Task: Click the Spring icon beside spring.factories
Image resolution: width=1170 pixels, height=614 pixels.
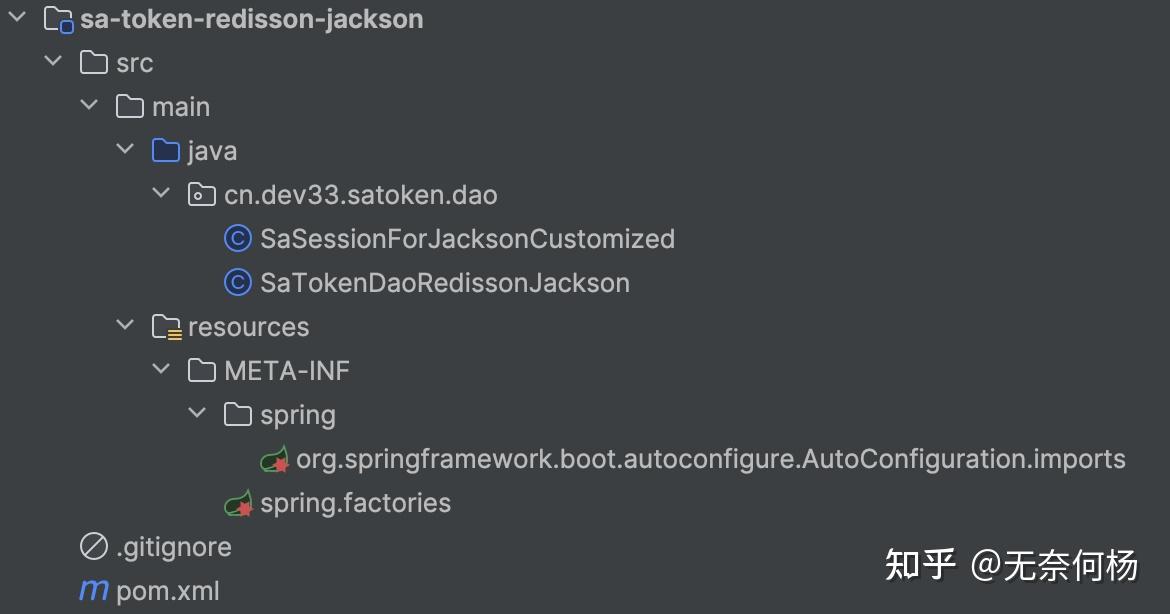Action: [x=238, y=504]
